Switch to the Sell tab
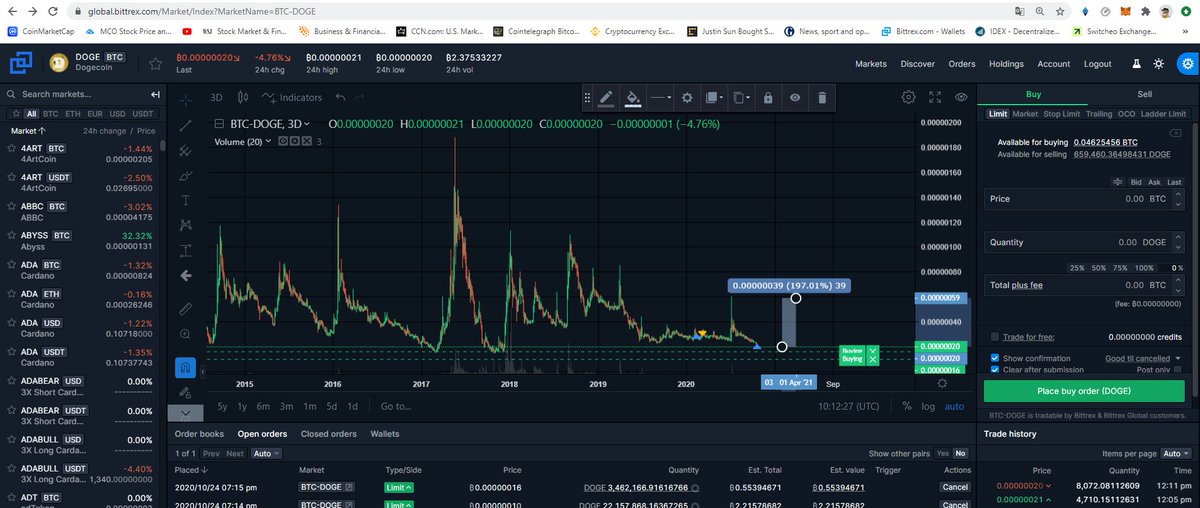1200x508 pixels. (x=1143, y=93)
